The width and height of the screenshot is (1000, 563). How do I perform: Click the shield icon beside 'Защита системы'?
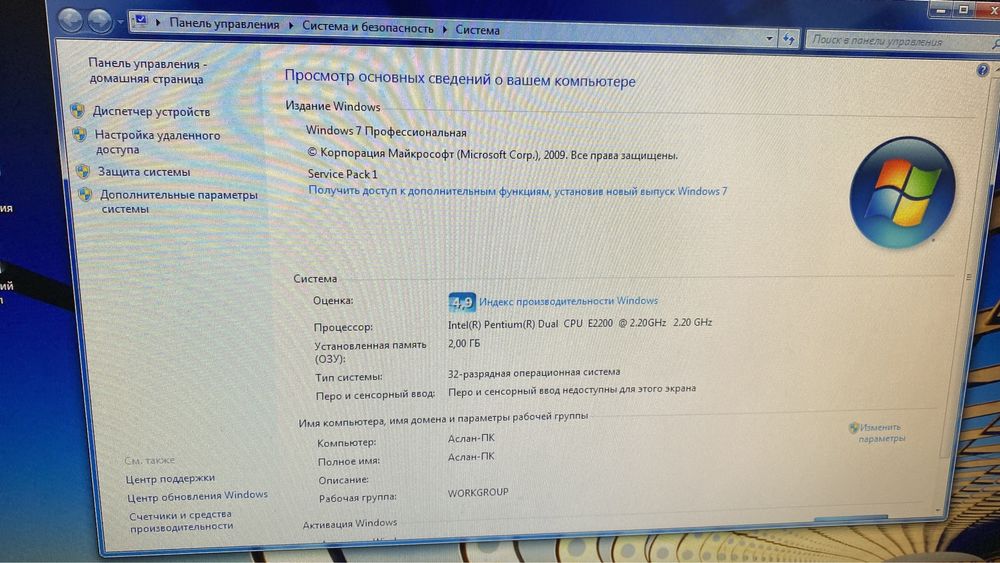tap(82, 172)
